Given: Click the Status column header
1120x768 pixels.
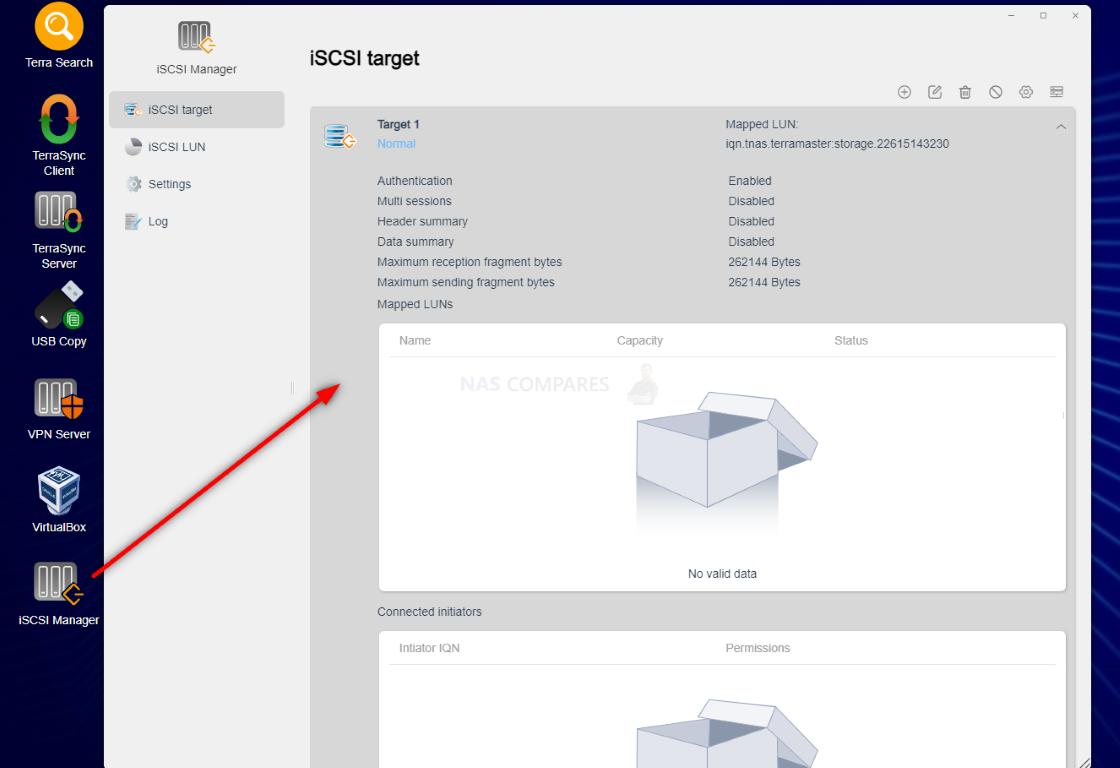Looking at the screenshot, I should coord(851,341).
